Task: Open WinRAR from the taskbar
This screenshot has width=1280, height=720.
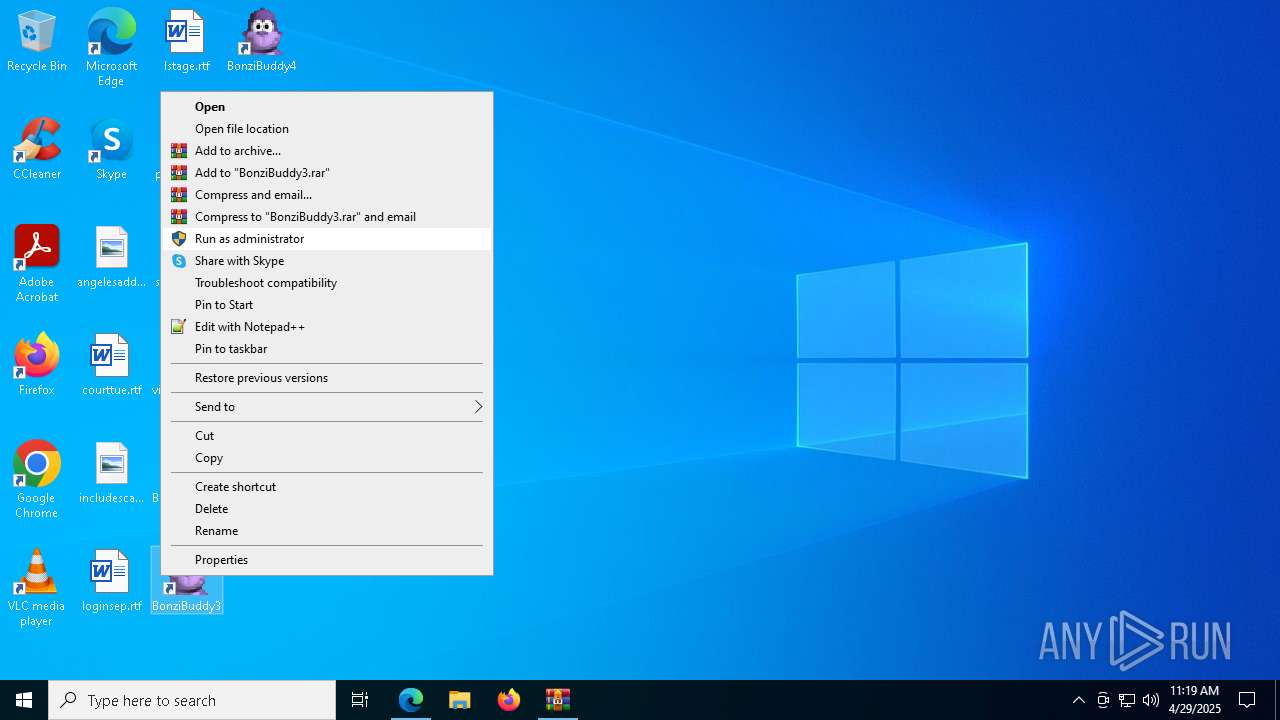Action: pyautogui.click(x=558, y=700)
